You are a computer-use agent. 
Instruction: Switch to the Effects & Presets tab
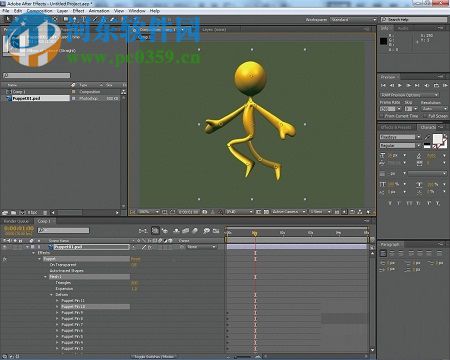pyautogui.click(x=396, y=127)
